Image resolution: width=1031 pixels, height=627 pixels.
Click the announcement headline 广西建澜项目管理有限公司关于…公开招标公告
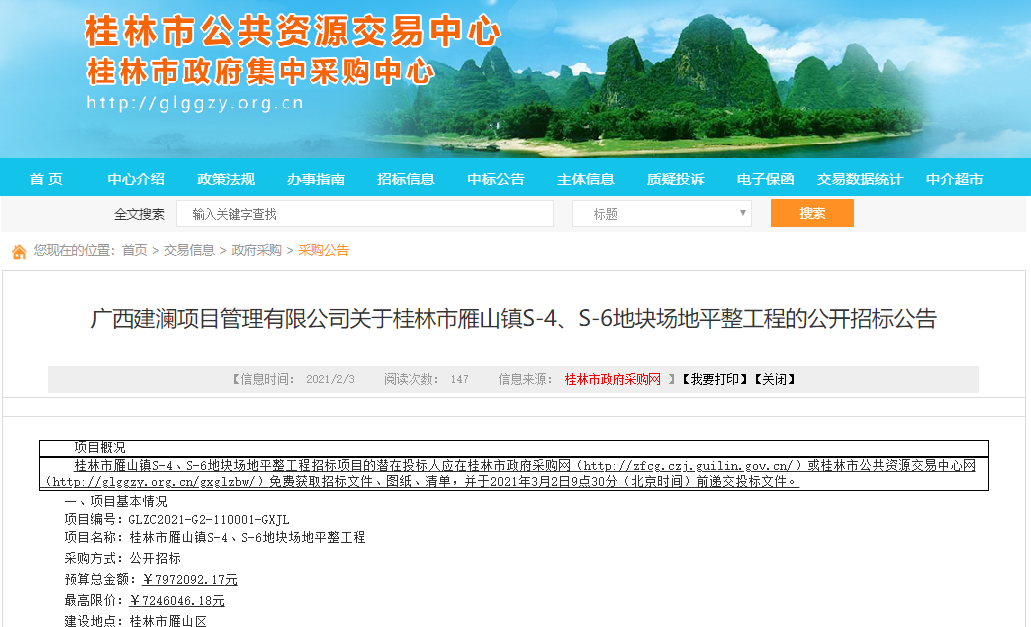[x=514, y=319]
